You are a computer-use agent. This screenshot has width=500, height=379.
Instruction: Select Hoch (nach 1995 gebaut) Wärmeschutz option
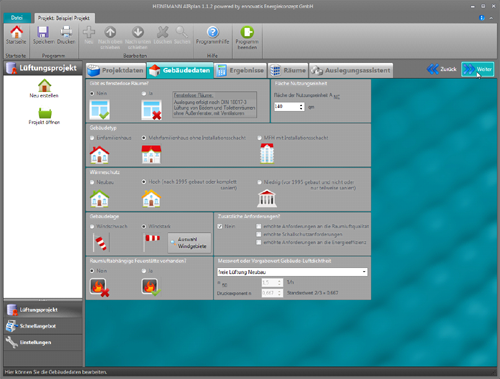(x=144, y=182)
